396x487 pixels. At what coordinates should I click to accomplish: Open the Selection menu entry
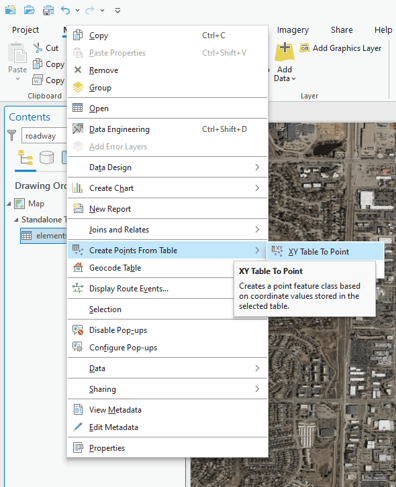click(151, 309)
